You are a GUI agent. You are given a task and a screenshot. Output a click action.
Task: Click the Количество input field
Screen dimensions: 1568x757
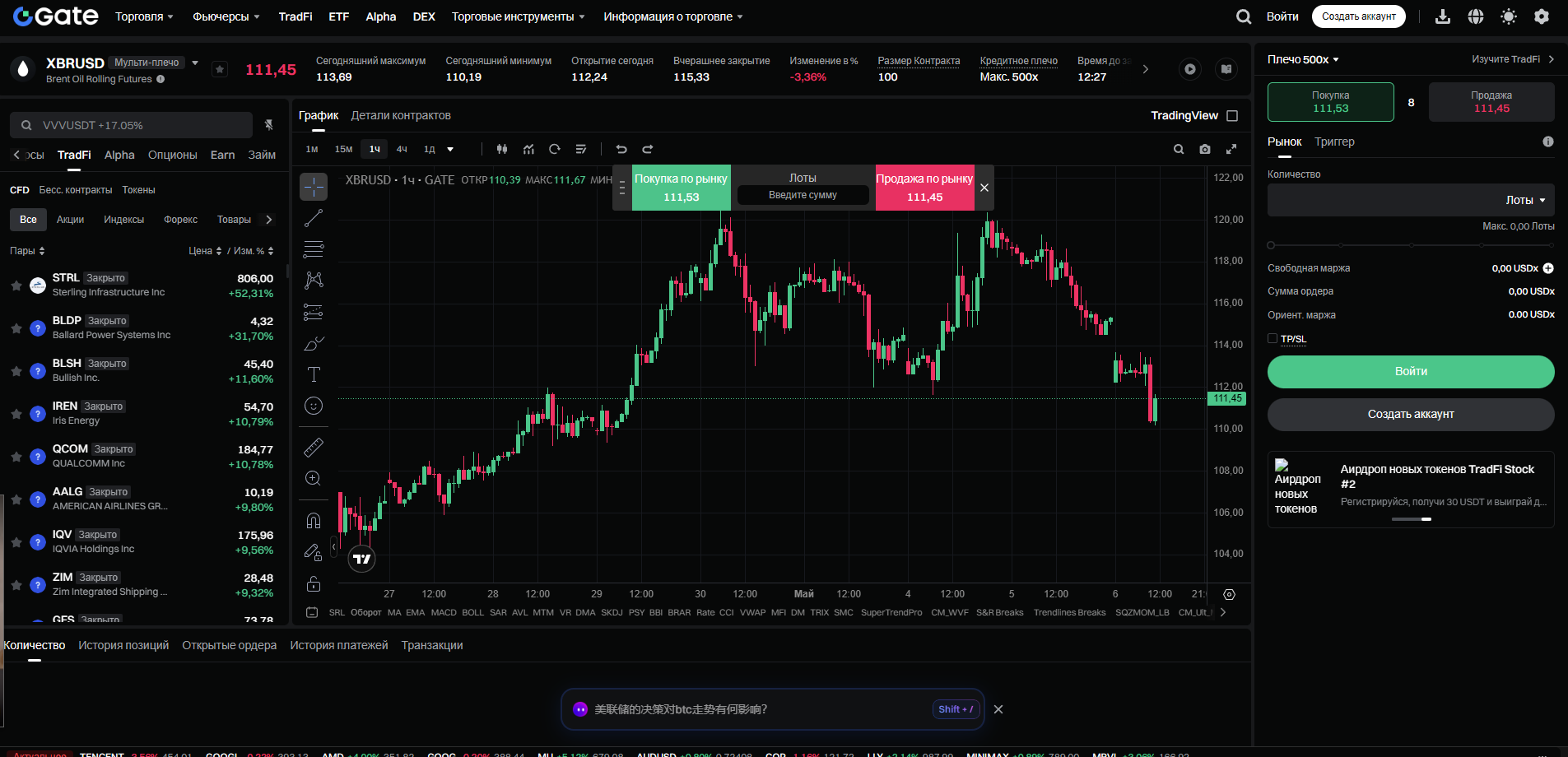[x=1411, y=200]
